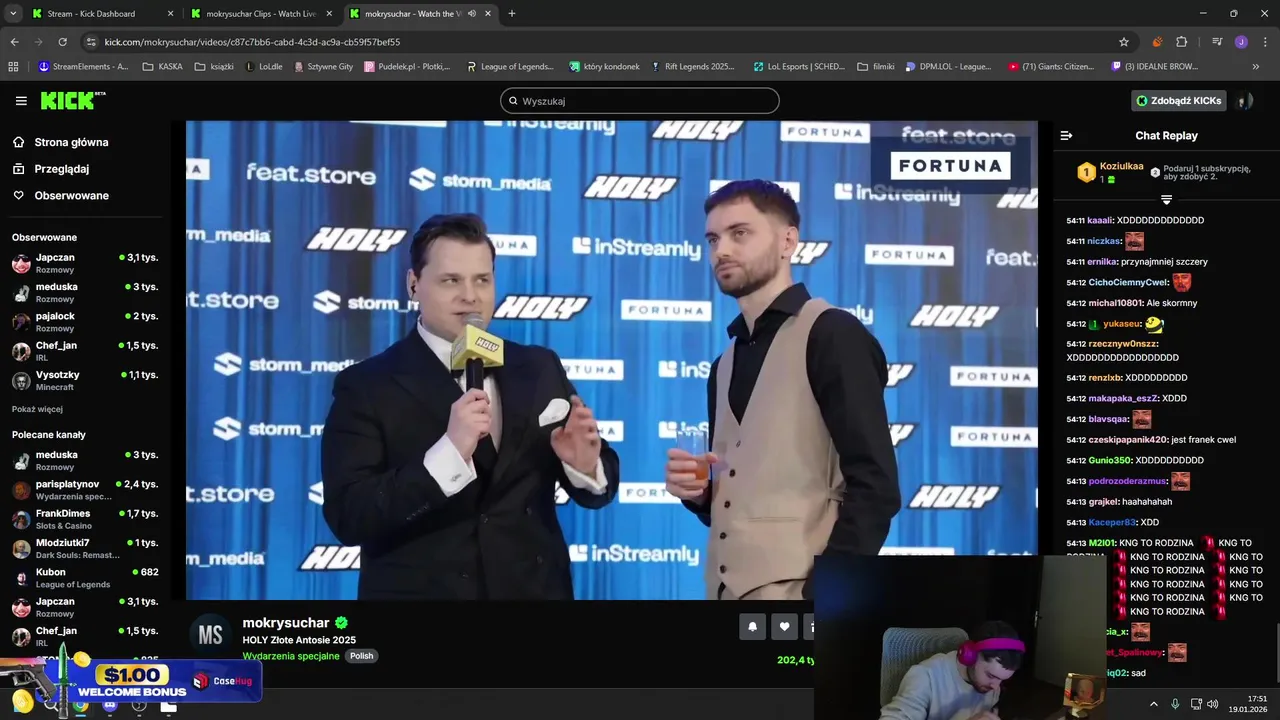This screenshot has height=720, width=1280.
Task: Open the tab search dropdown
Action: tap(13, 14)
